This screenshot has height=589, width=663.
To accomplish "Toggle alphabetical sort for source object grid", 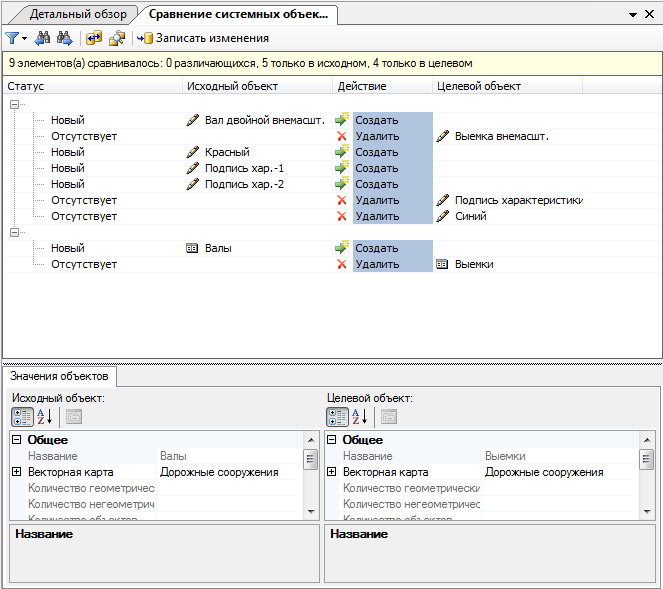I will [44, 417].
